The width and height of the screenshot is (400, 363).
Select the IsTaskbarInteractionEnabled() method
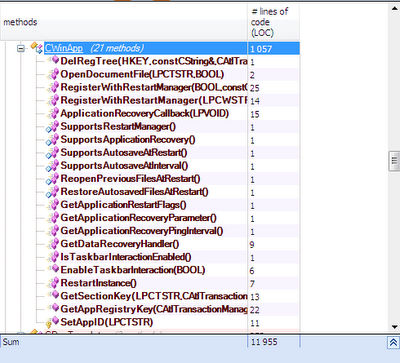tap(126, 257)
